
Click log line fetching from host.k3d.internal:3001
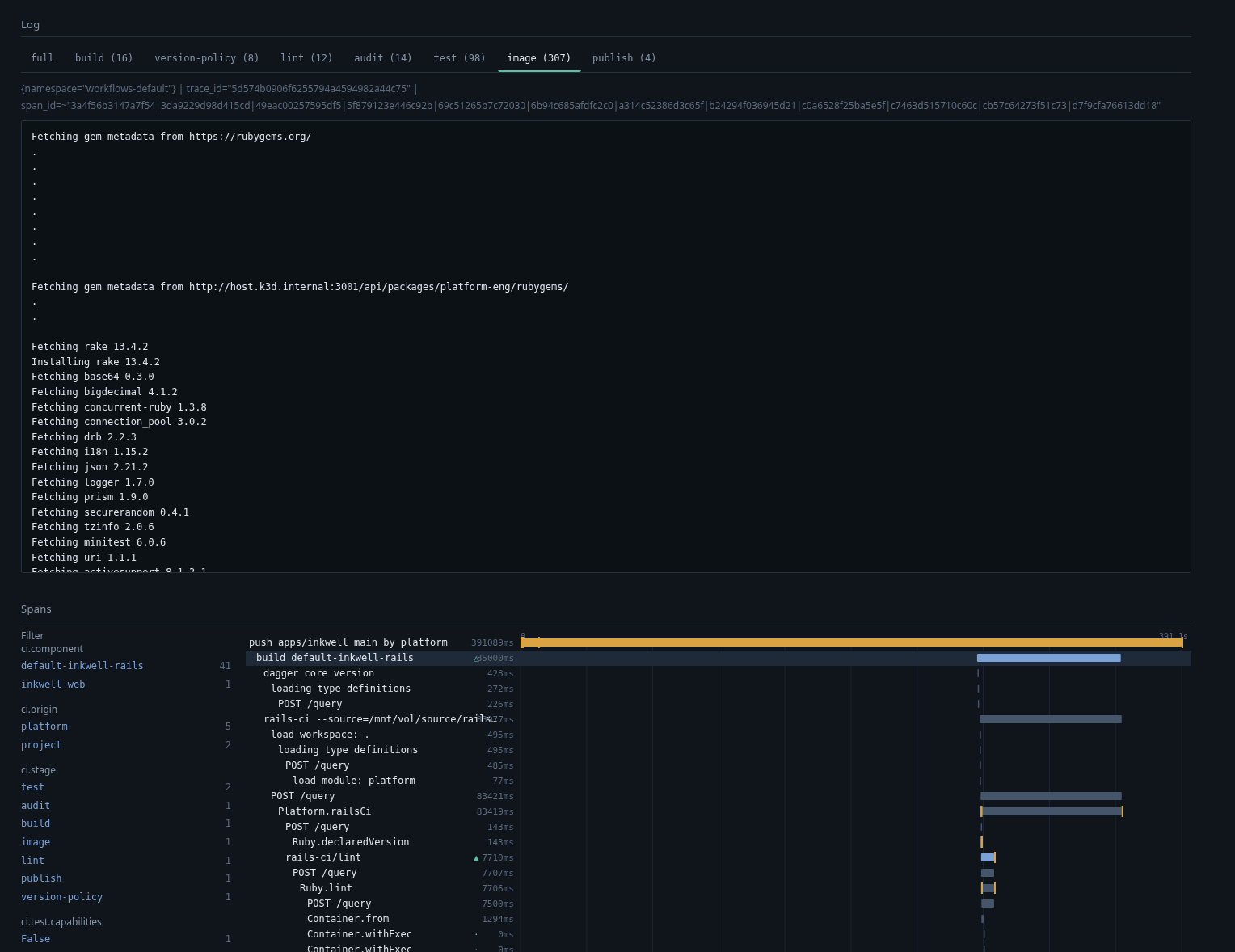point(300,287)
